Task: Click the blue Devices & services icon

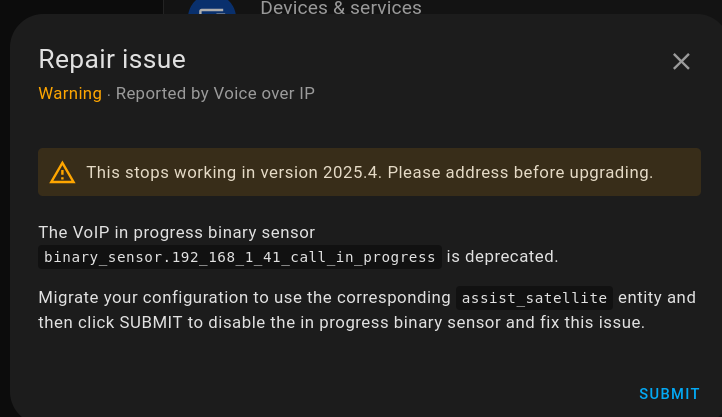Action: (x=211, y=10)
